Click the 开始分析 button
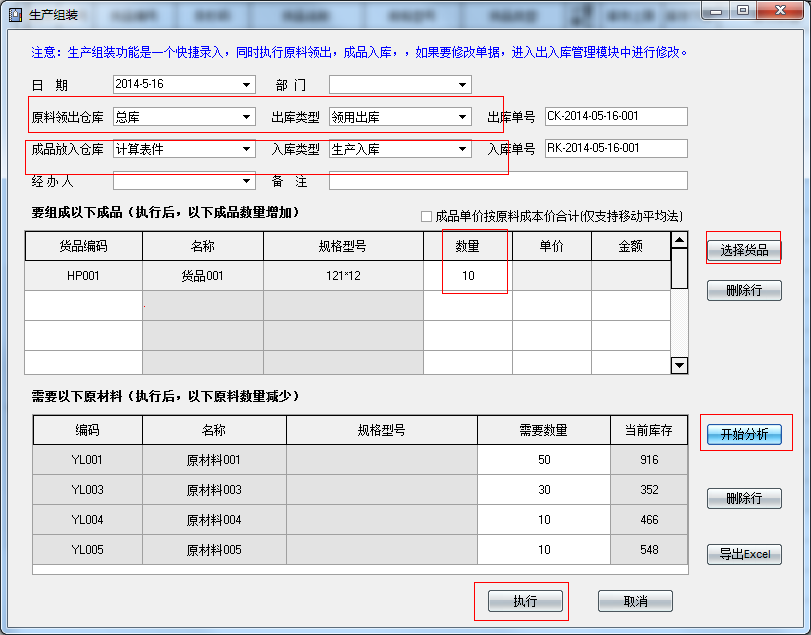 pos(744,434)
